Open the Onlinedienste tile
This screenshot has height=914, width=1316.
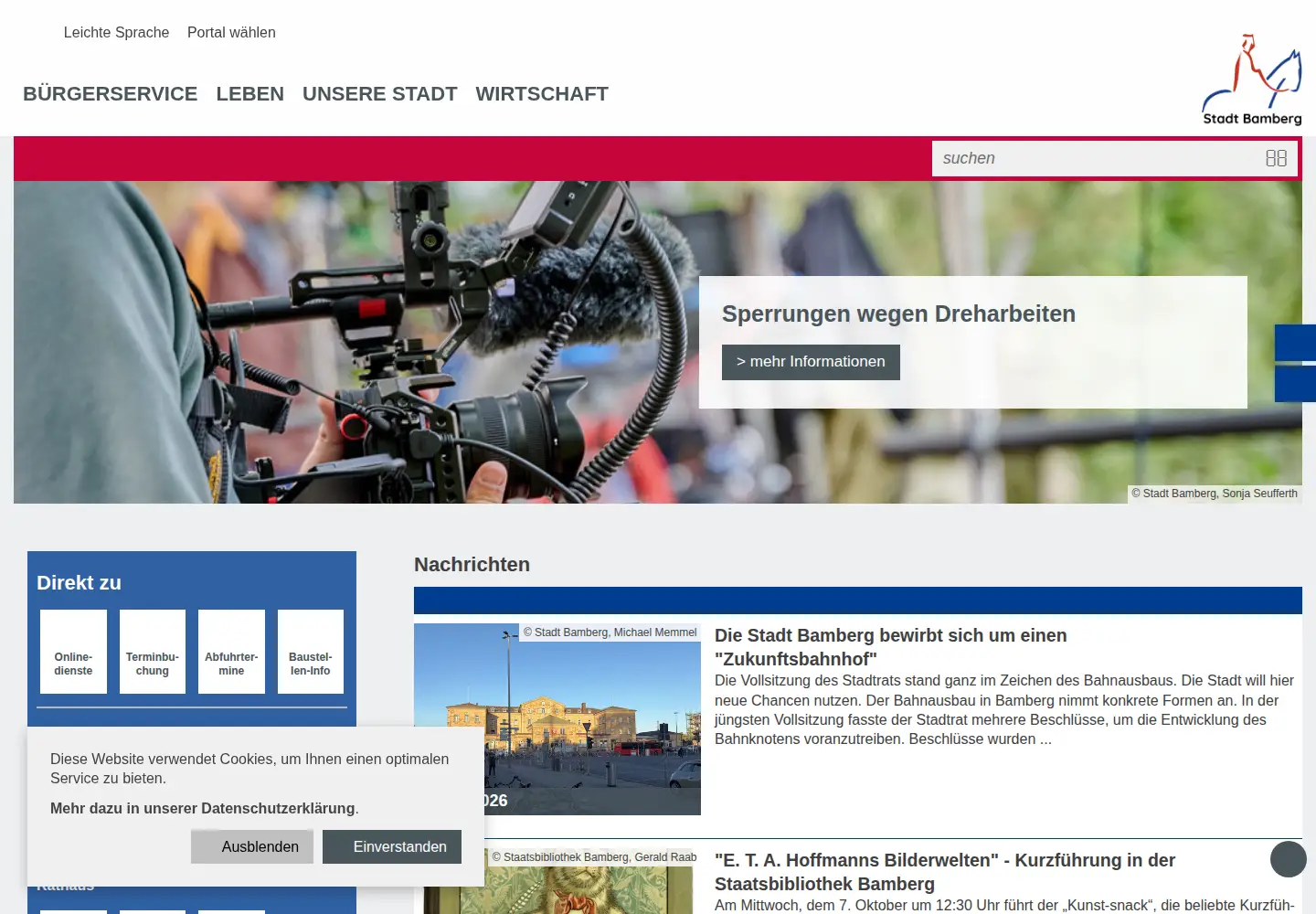pyautogui.click(x=73, y=652)
